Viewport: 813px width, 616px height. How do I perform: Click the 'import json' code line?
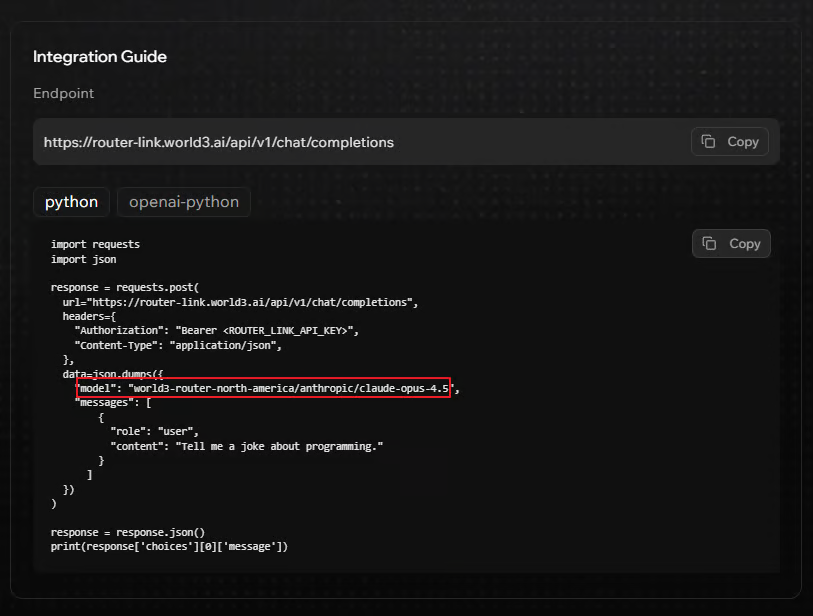coord(83,259)
